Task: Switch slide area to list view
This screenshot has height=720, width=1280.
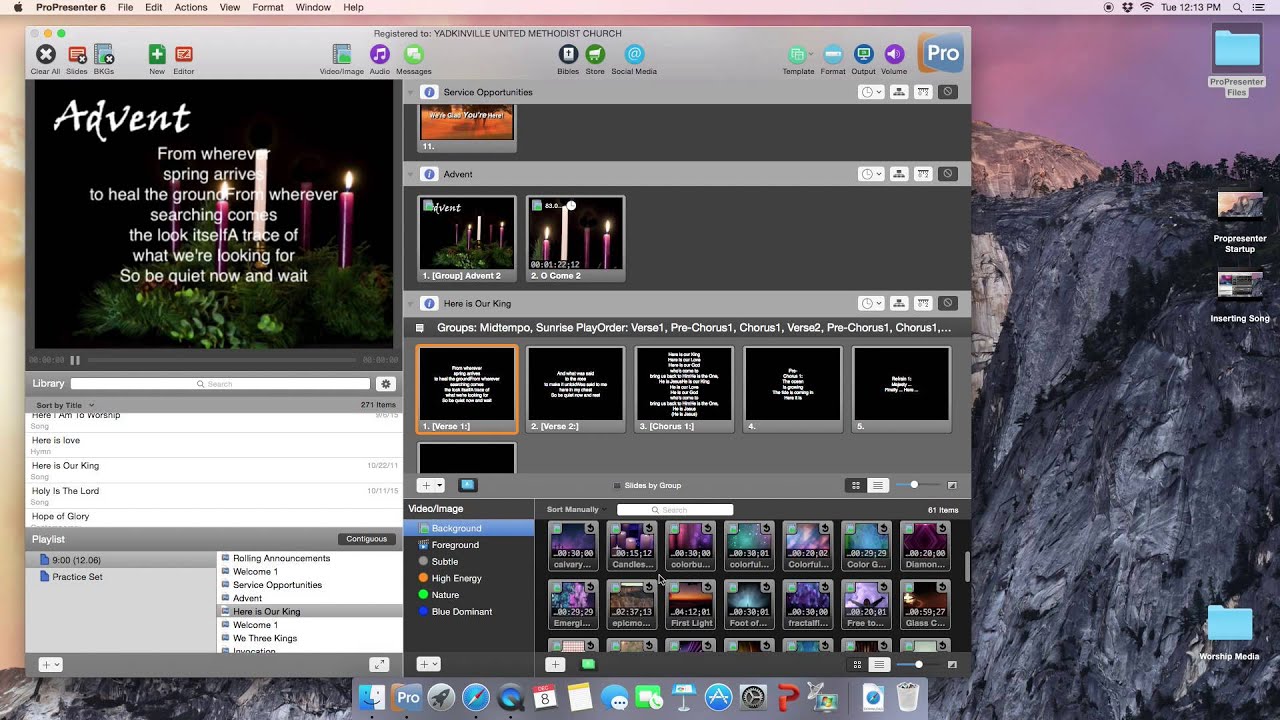Action: (878, 485)
